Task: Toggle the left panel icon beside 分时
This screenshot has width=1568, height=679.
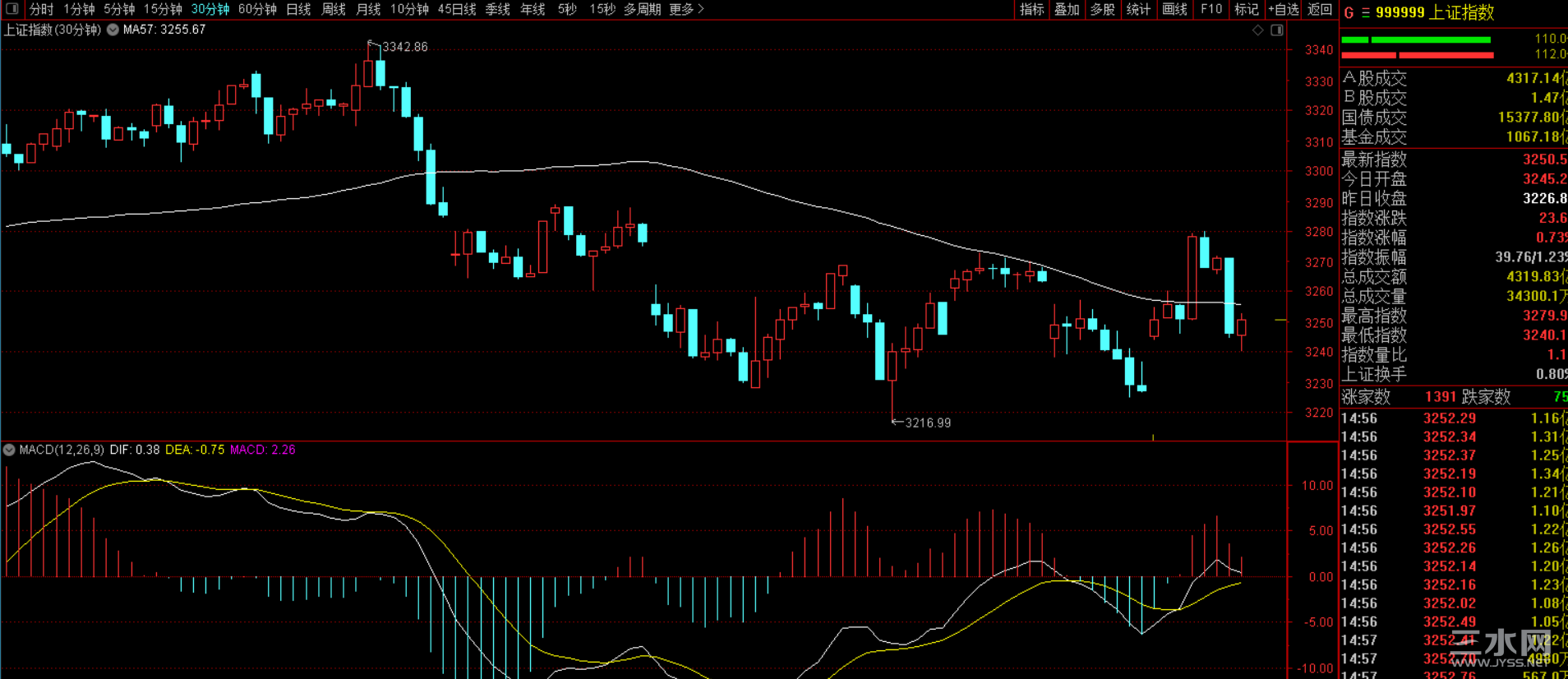Action: (x=12, y=9)
